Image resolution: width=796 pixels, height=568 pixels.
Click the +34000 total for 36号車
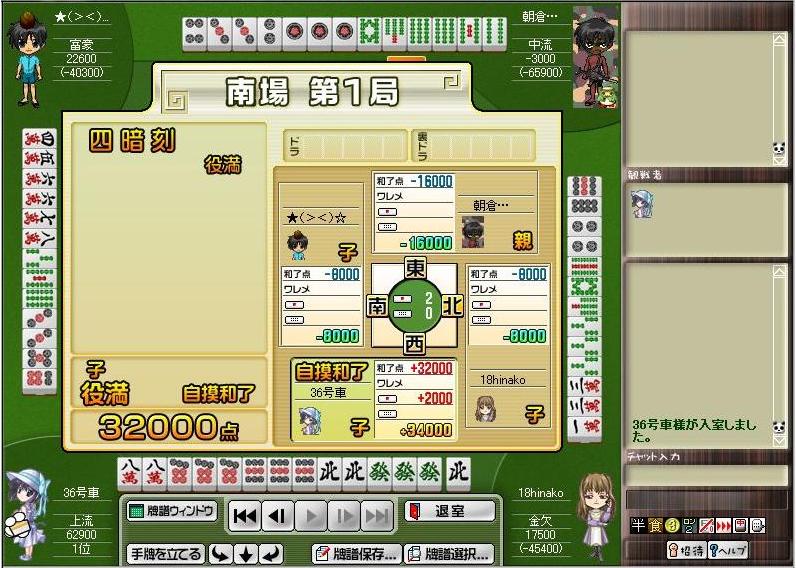(425, 430)
